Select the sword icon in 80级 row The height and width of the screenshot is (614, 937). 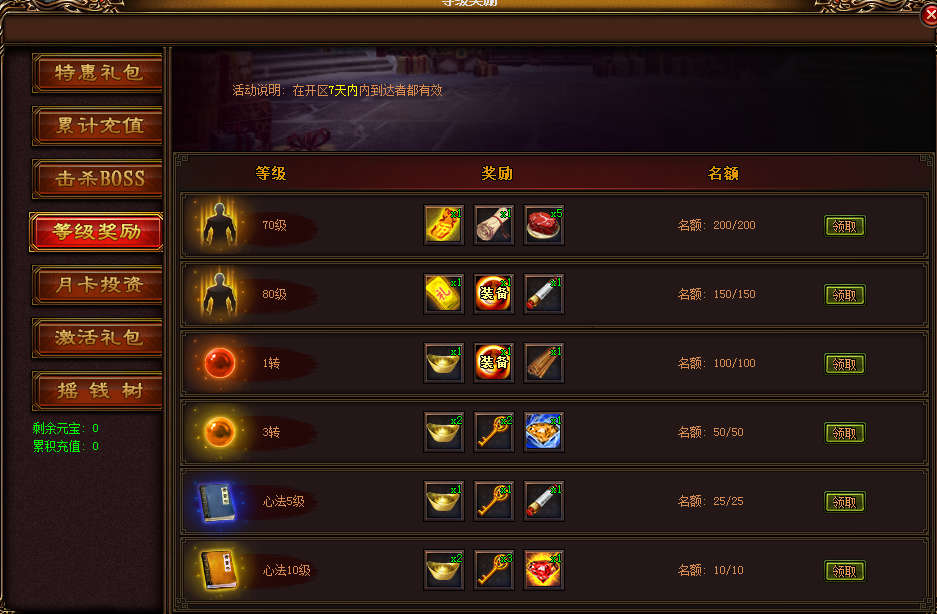(x=544, y=294)
